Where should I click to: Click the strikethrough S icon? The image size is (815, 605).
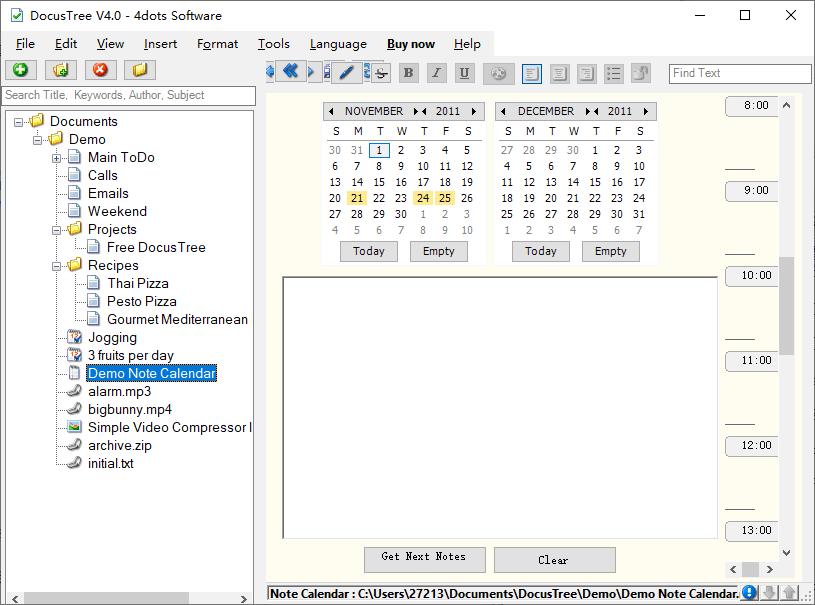pos(382,73)
